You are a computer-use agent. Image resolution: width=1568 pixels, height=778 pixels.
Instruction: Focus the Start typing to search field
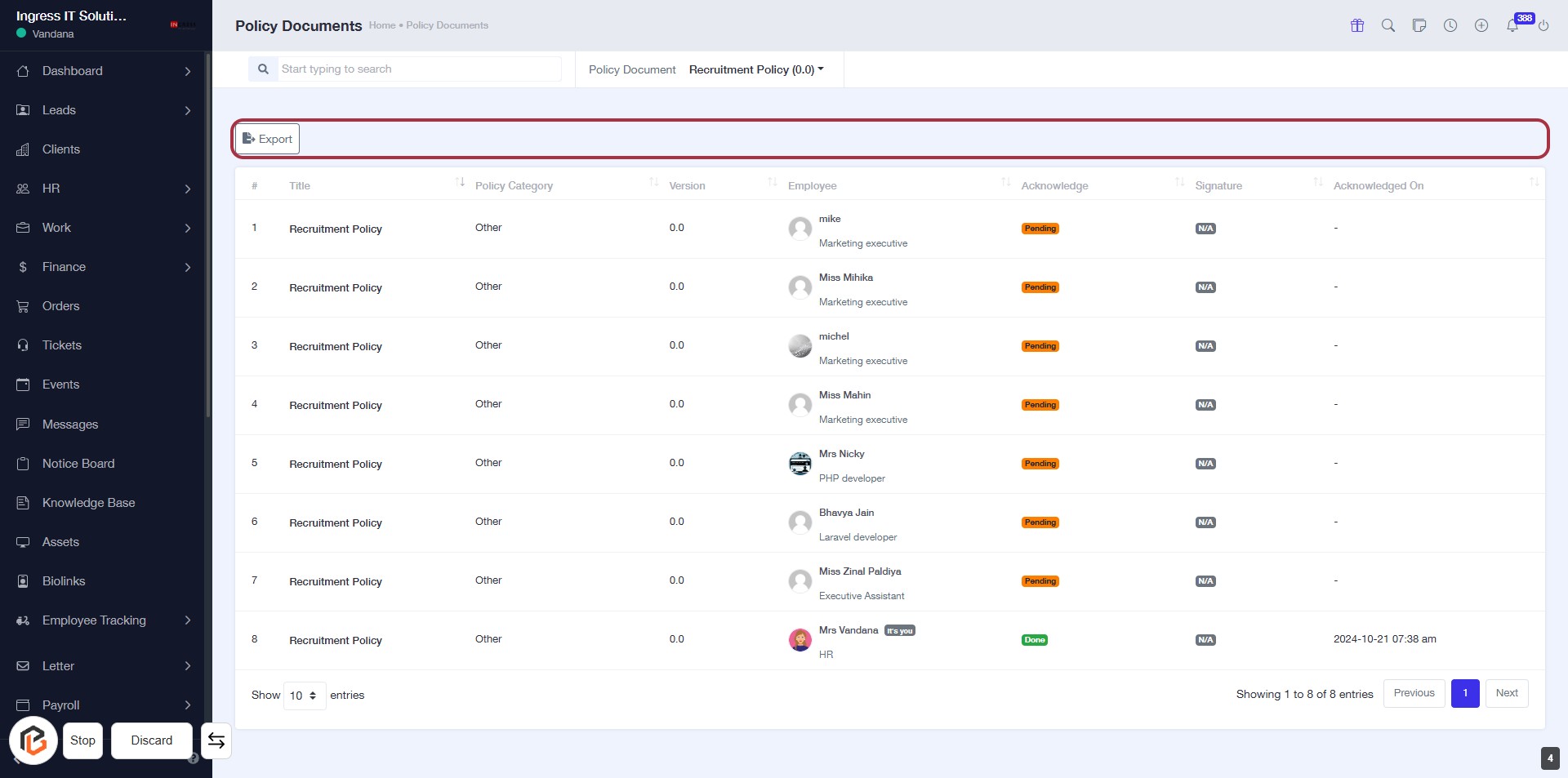418,69
